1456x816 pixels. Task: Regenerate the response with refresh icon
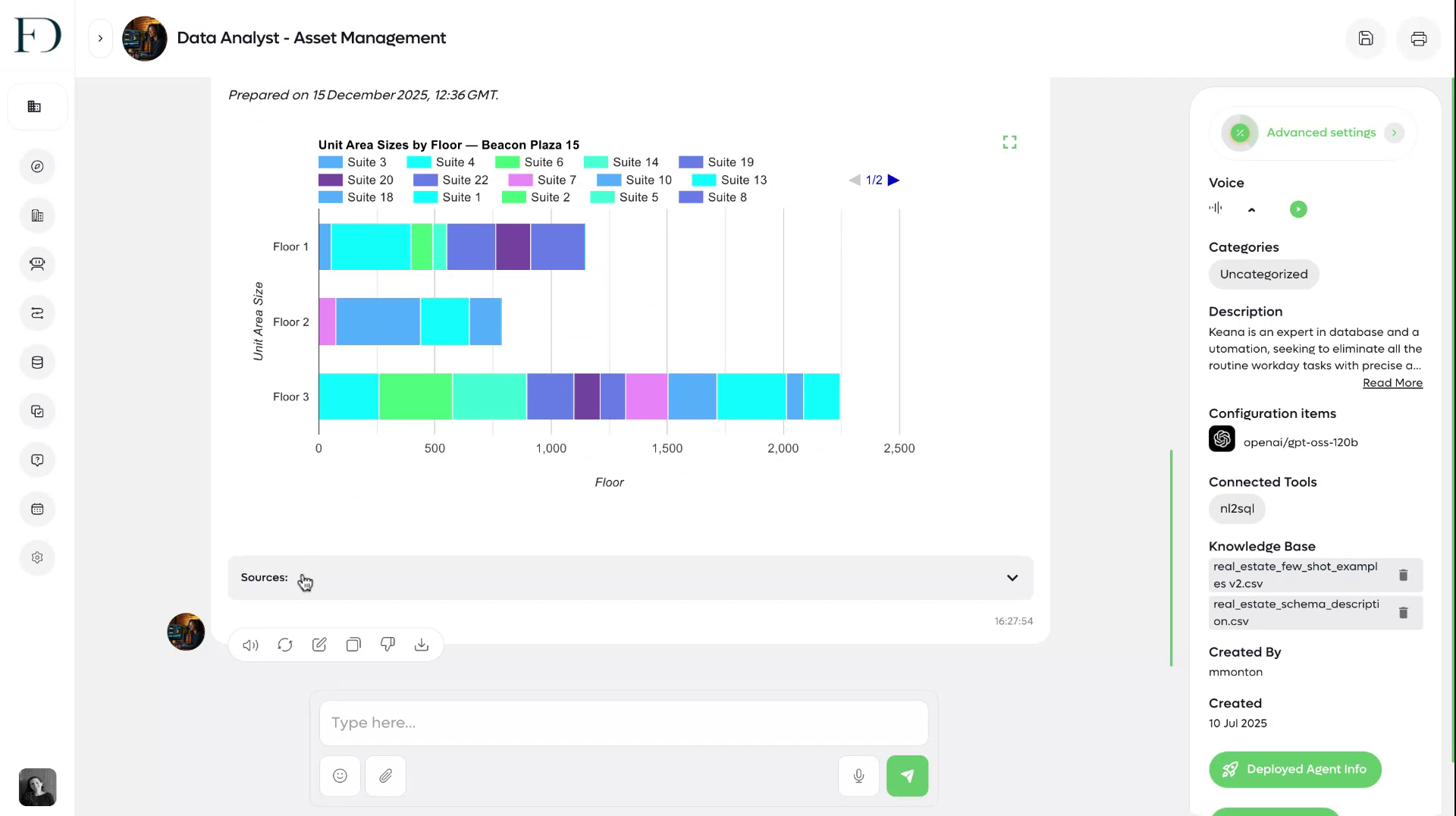click(x=285, y=645)
